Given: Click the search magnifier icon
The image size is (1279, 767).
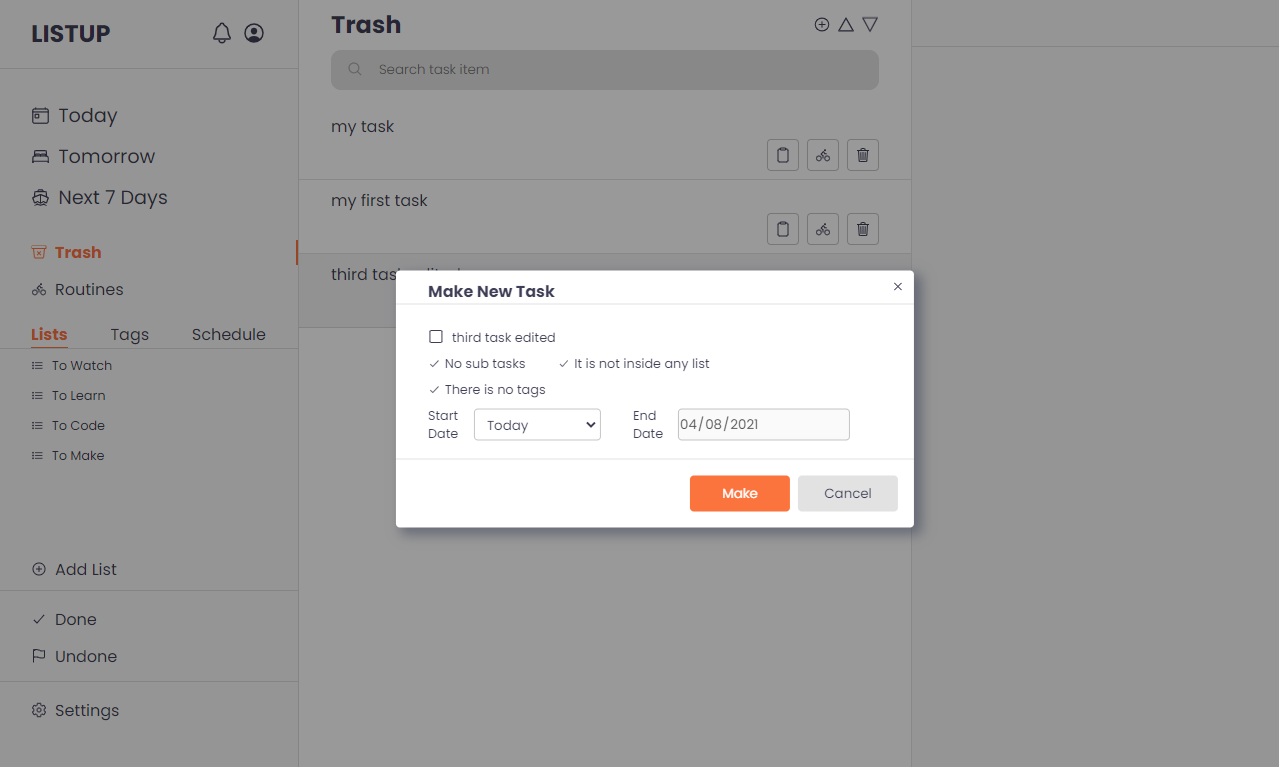Looking at the screenshot, I should [354, 69].
